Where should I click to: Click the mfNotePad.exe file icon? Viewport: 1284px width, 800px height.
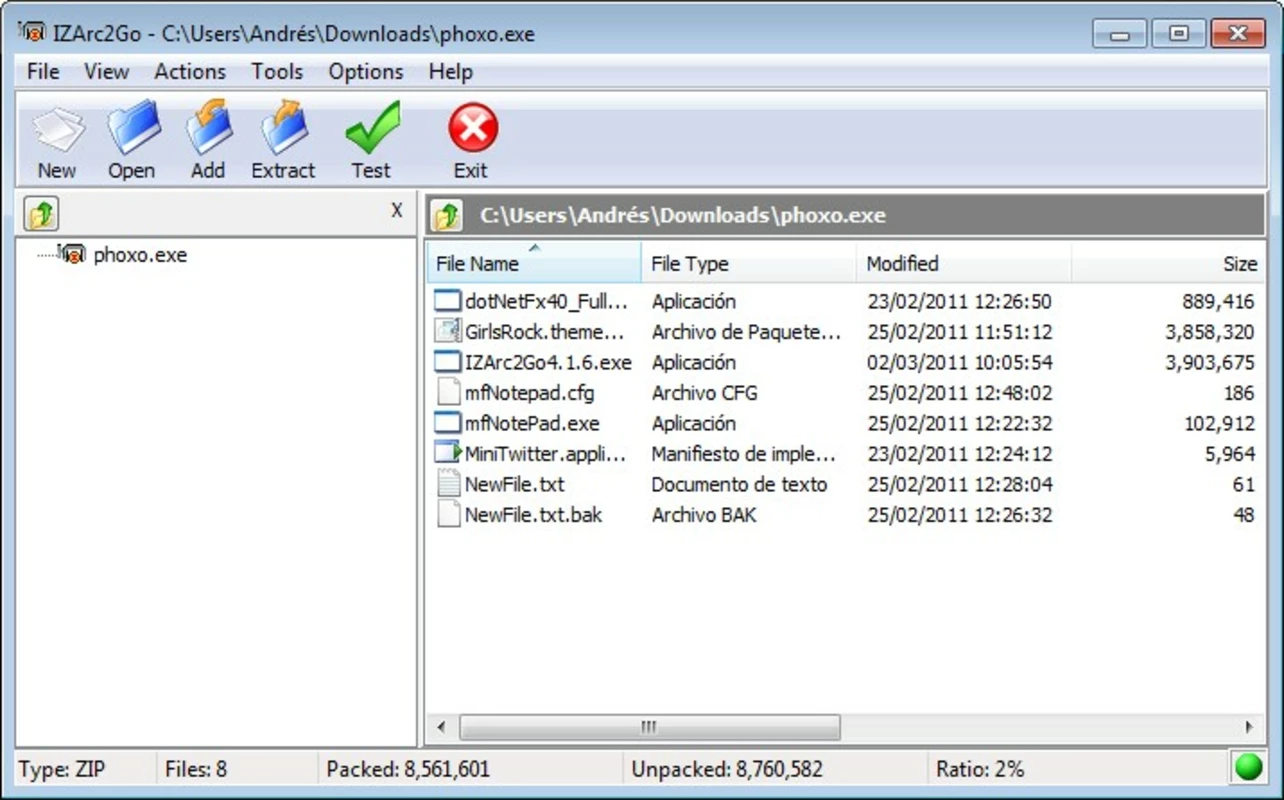pos(448,423)
